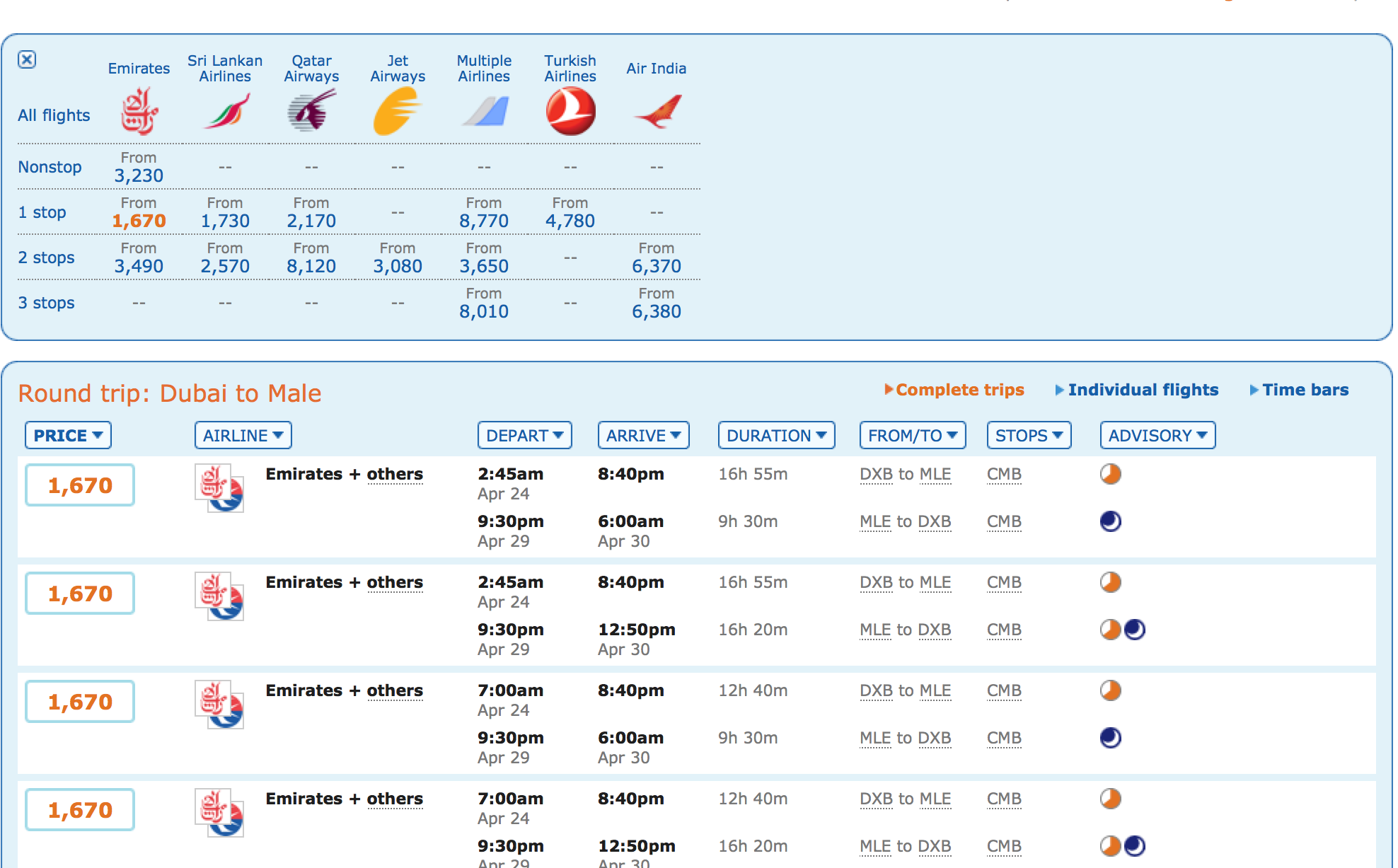The height and width of the screenshot is (868, 1398).
Task: Click the Qatar Airways logo
Action: [x=311, y=111]
